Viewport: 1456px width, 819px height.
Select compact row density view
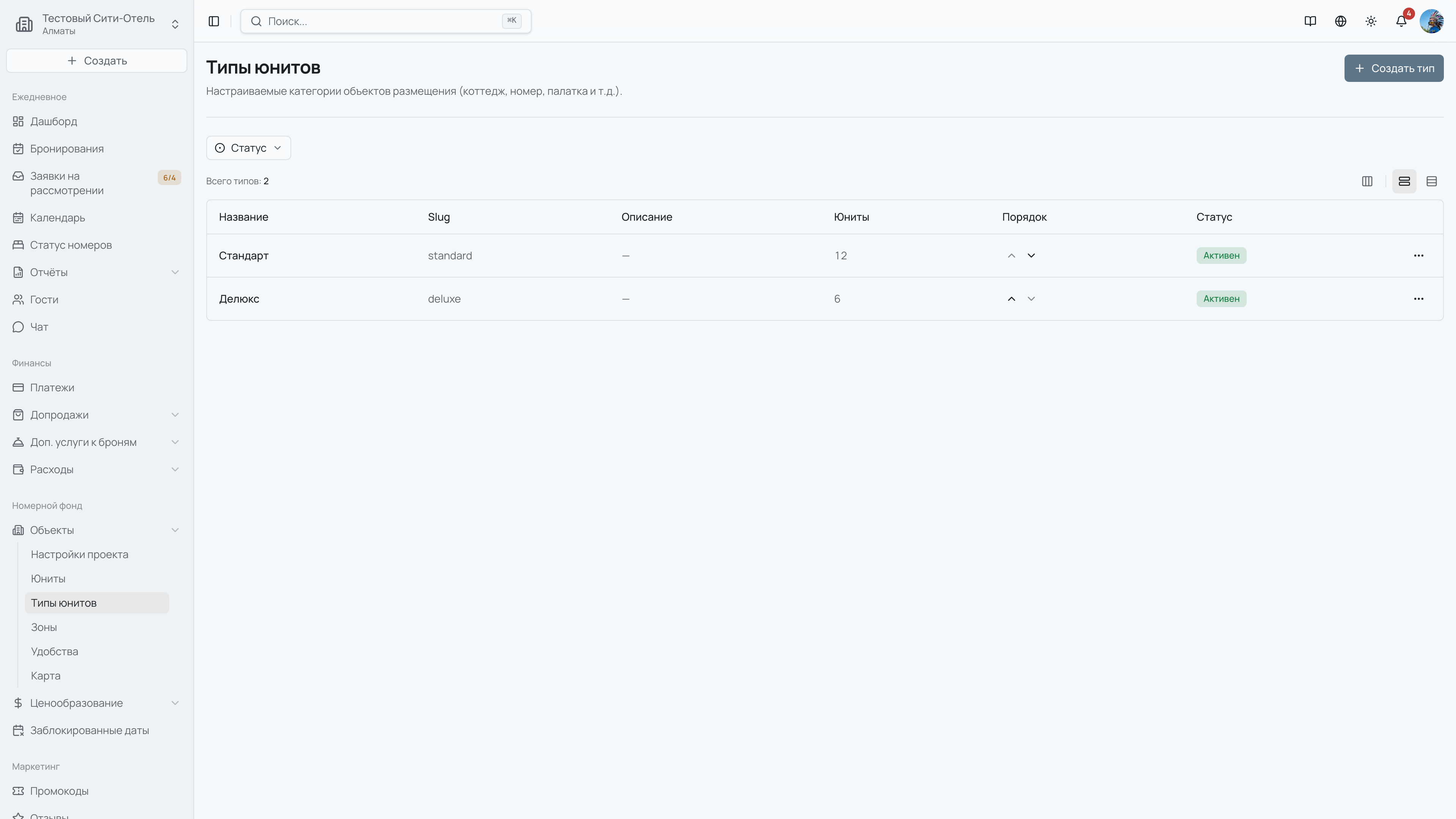point(1432,182)
